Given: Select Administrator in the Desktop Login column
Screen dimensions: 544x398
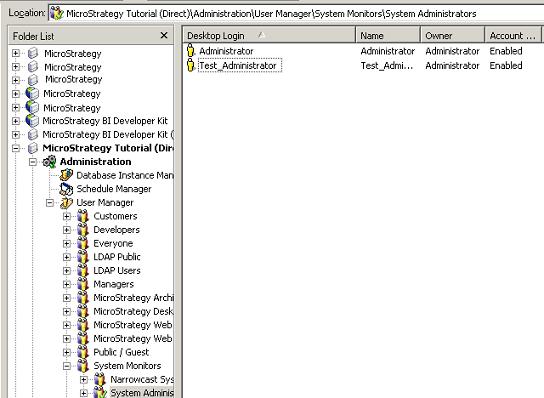Looking at the screenshot, I should click(x=226, y=51).
